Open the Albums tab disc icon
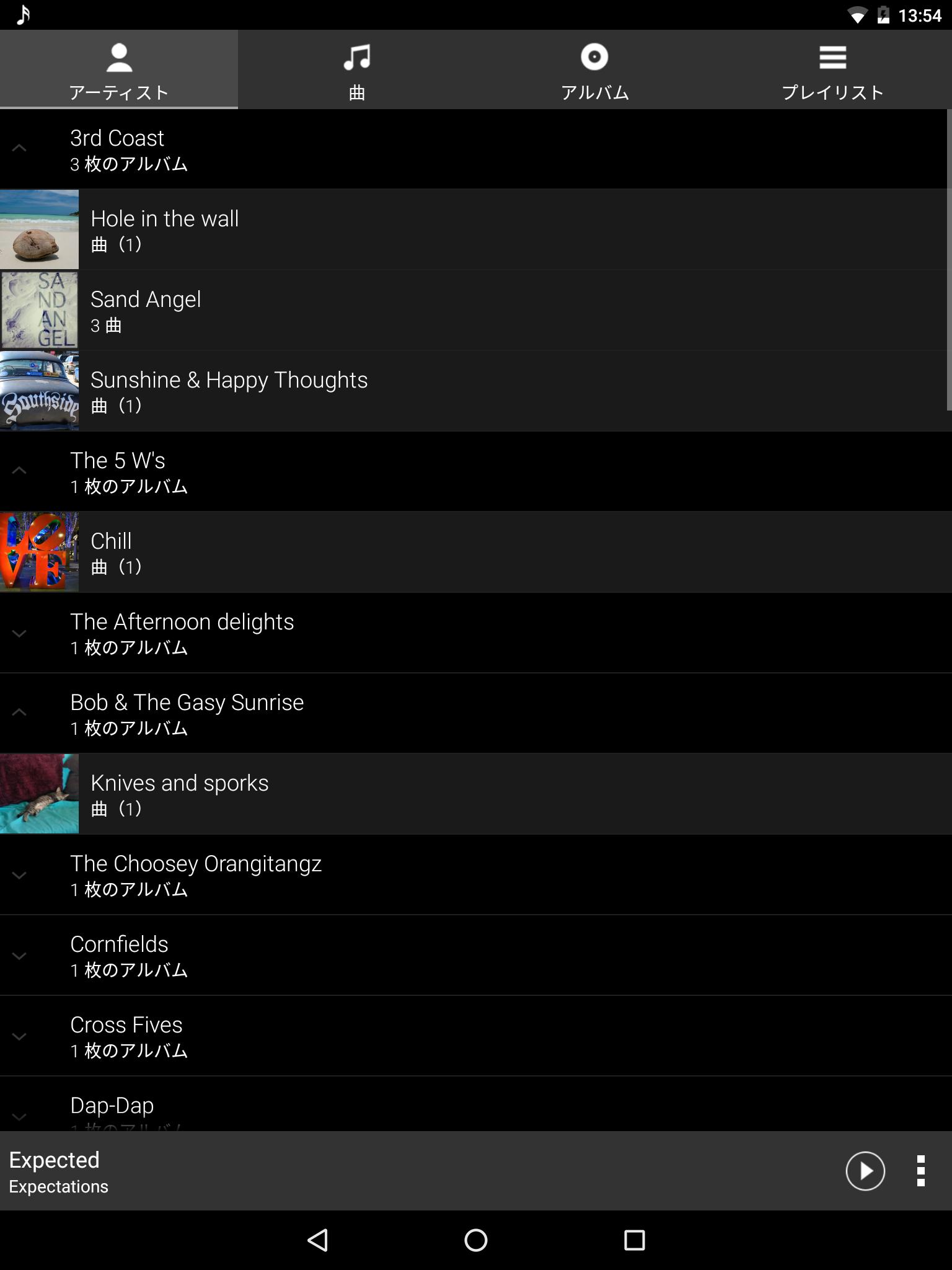The width and height of the screenshot is (952, 1270). (594, 56)
